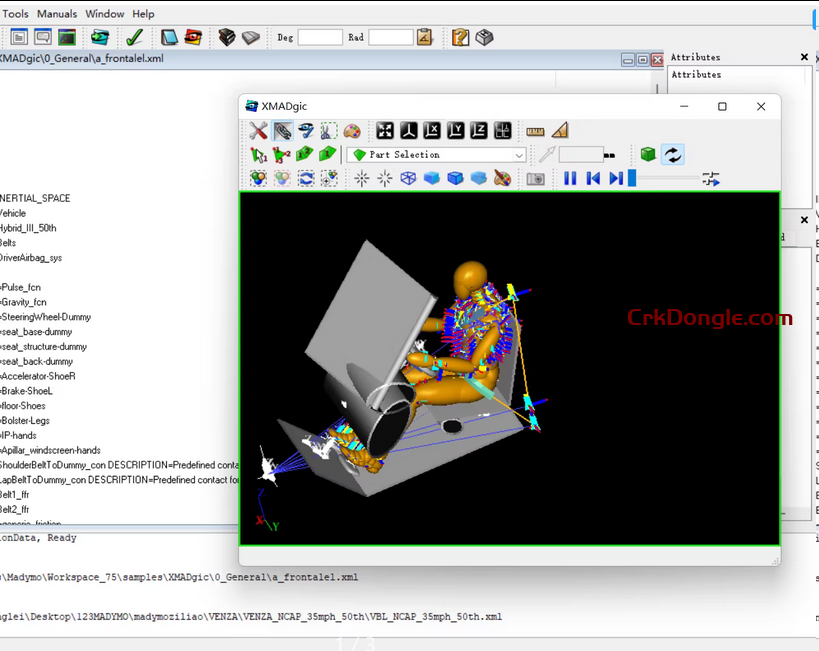Open the Manuals menu

pyautogui.click(x=57, y=14)
